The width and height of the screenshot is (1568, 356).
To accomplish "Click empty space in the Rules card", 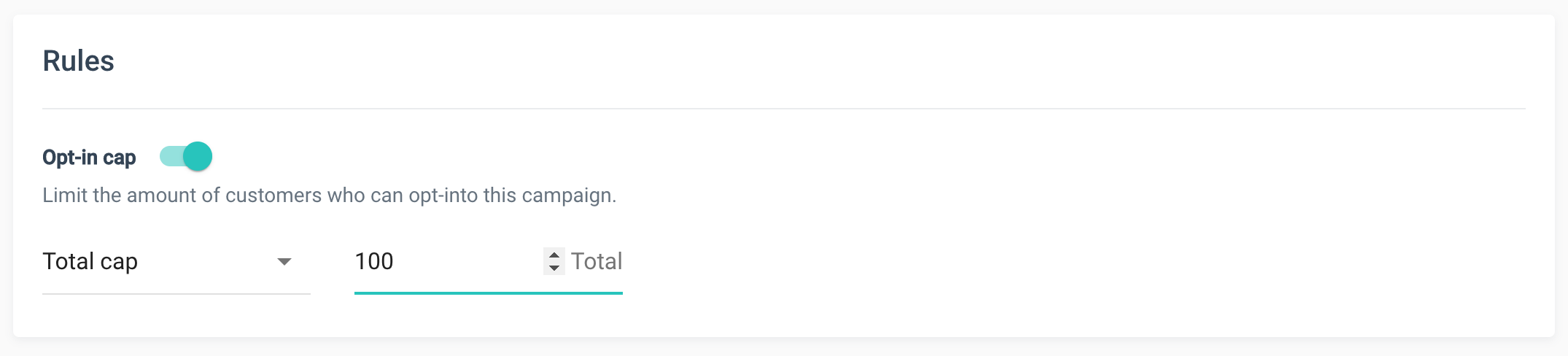I will [x=1094, y=219].
